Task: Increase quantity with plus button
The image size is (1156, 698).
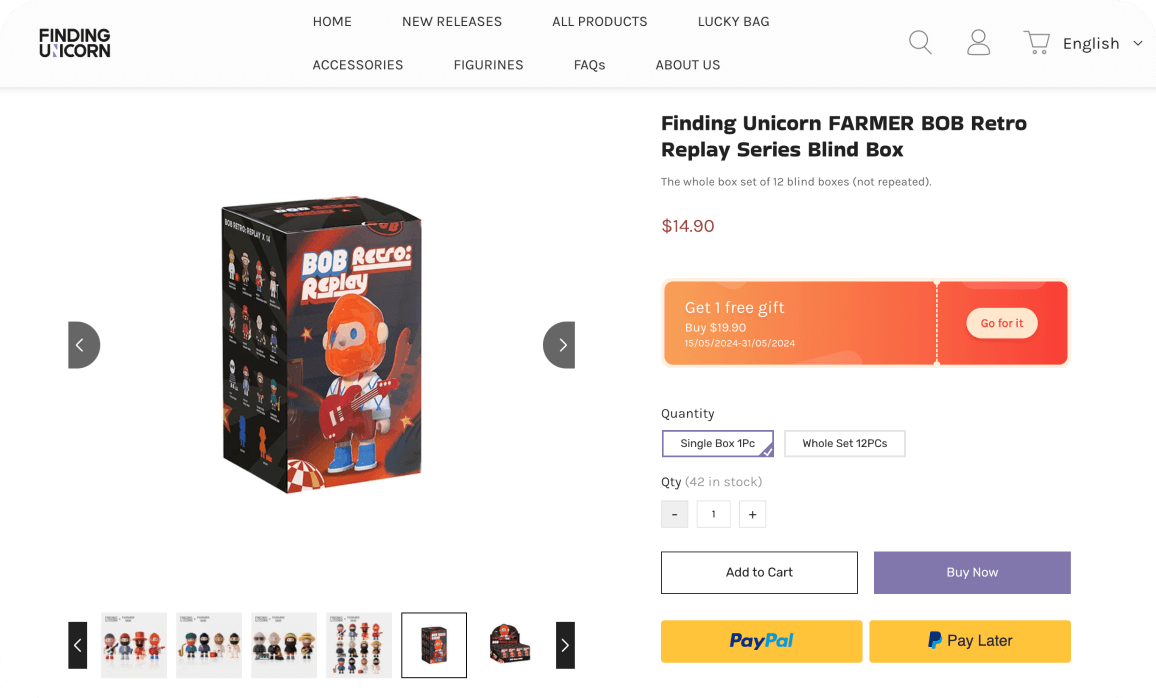Action: 752,514
